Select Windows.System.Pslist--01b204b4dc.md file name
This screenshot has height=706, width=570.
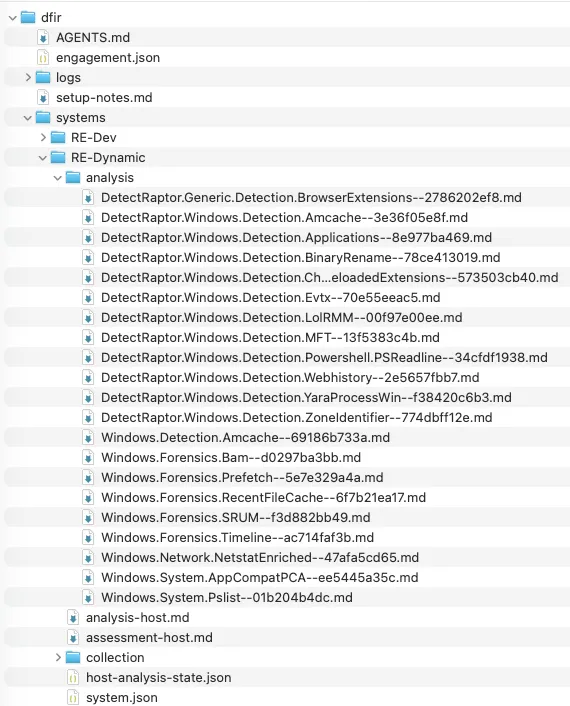(x=226, y=597)
